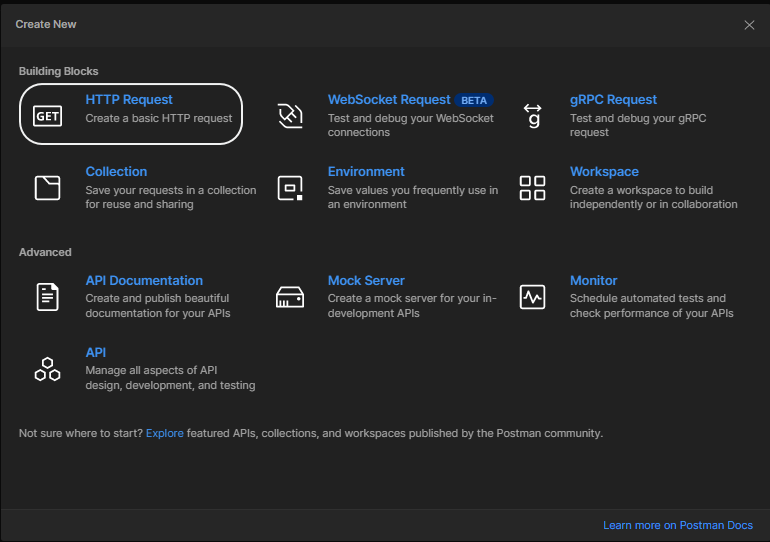
Task: Click the WebSocket Request plug icon
Action: 290,116
